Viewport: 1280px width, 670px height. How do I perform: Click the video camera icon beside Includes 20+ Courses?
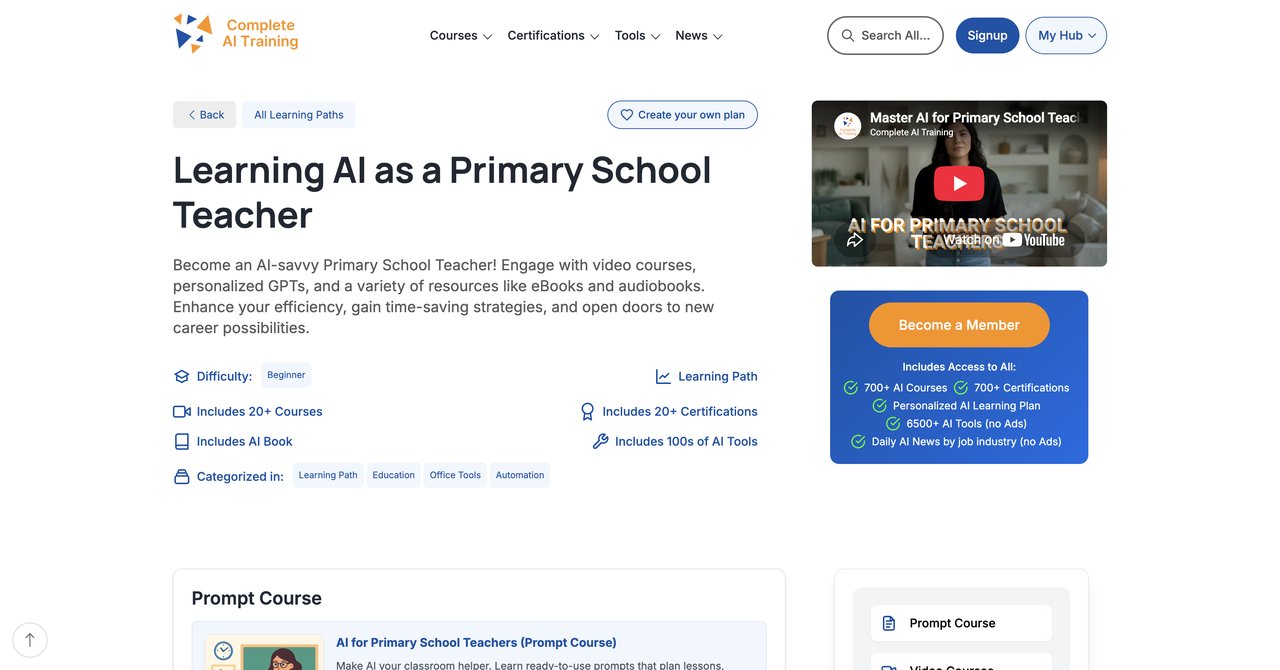click(x=181, y=412)
